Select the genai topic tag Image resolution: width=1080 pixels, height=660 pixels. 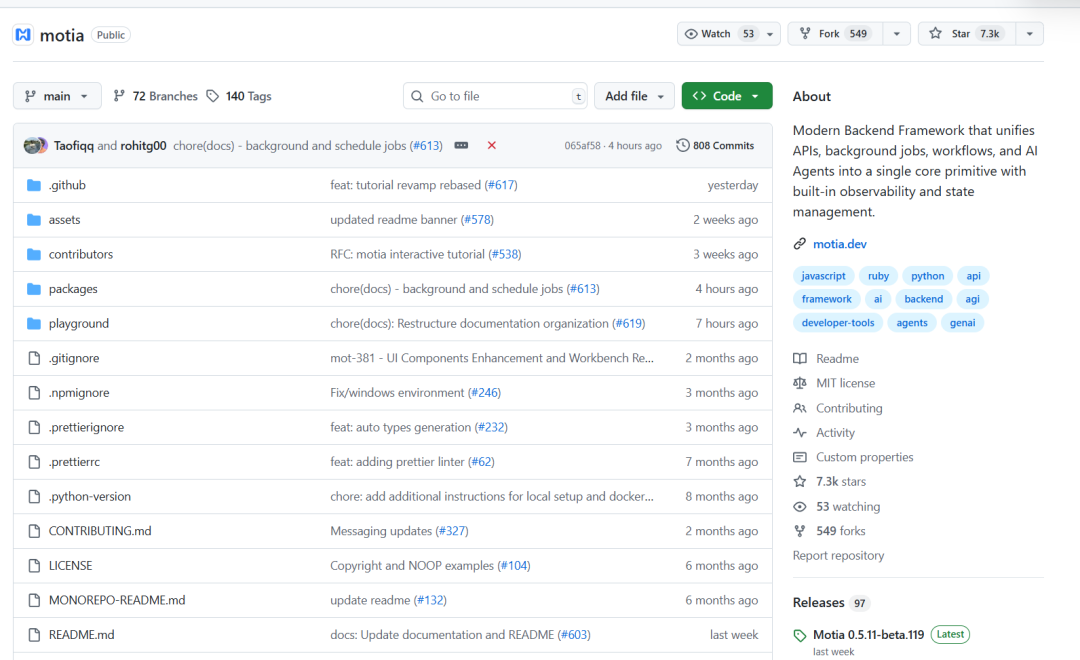[962, 322]
